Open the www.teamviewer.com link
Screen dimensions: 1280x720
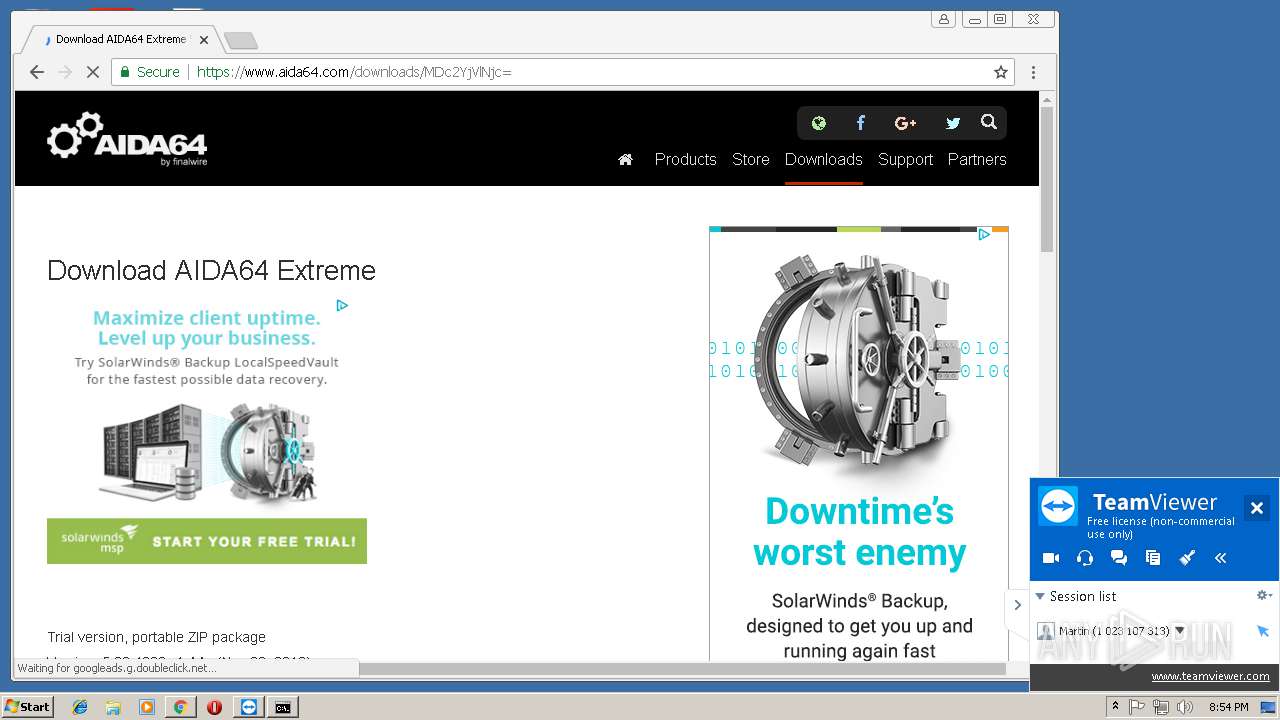point(1210,676)
